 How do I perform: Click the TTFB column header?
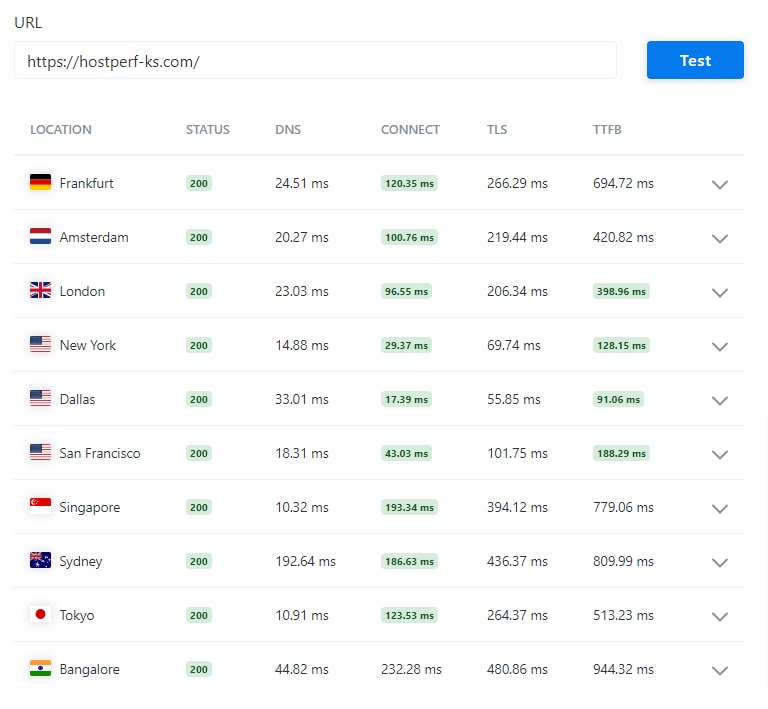pos(607,130)
